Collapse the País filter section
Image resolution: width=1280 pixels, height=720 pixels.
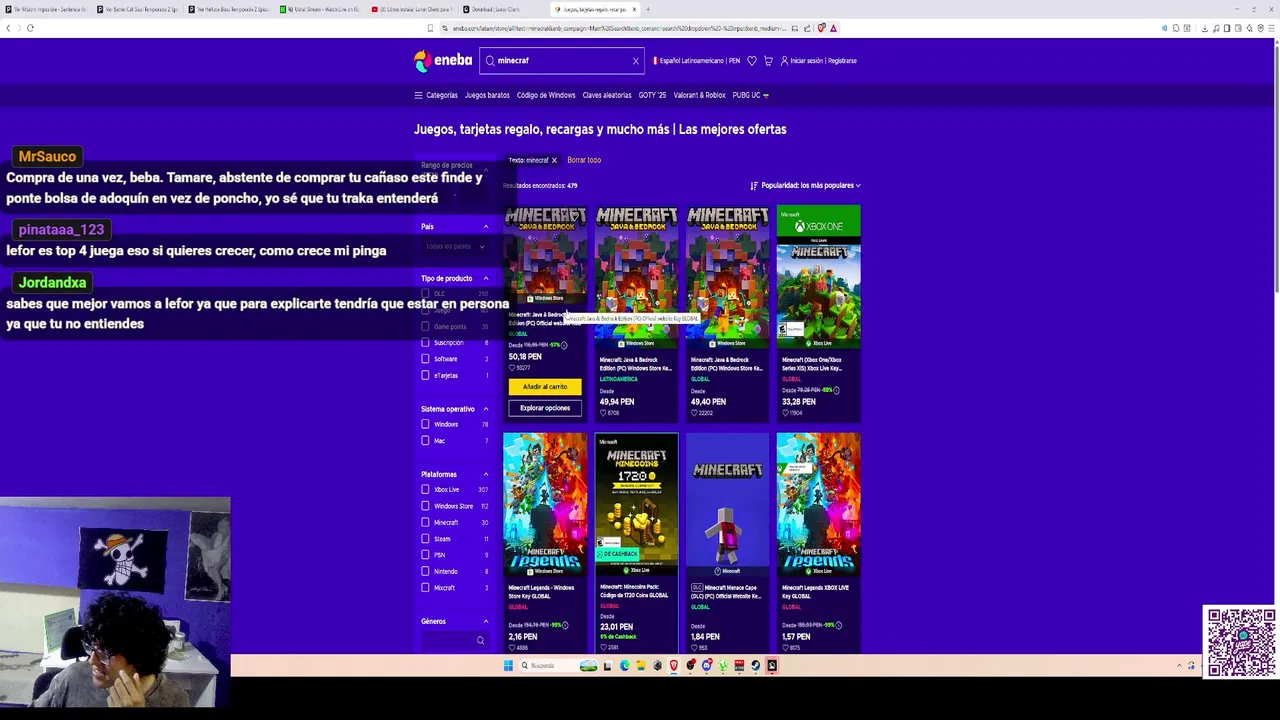tap(486, 227)
